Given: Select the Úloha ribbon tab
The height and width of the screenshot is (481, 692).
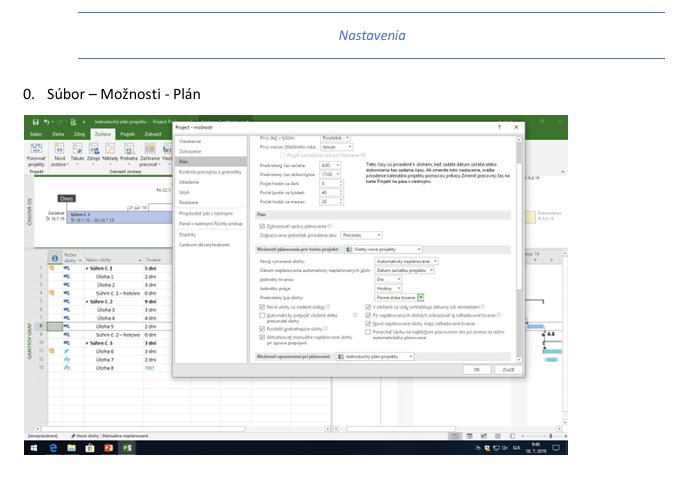Looking at the screenshot, I should pos(58,134).
